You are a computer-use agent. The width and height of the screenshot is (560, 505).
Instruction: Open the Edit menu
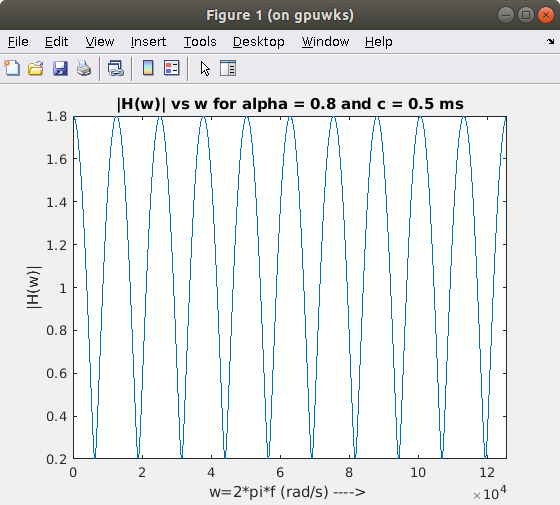(56, 42)
